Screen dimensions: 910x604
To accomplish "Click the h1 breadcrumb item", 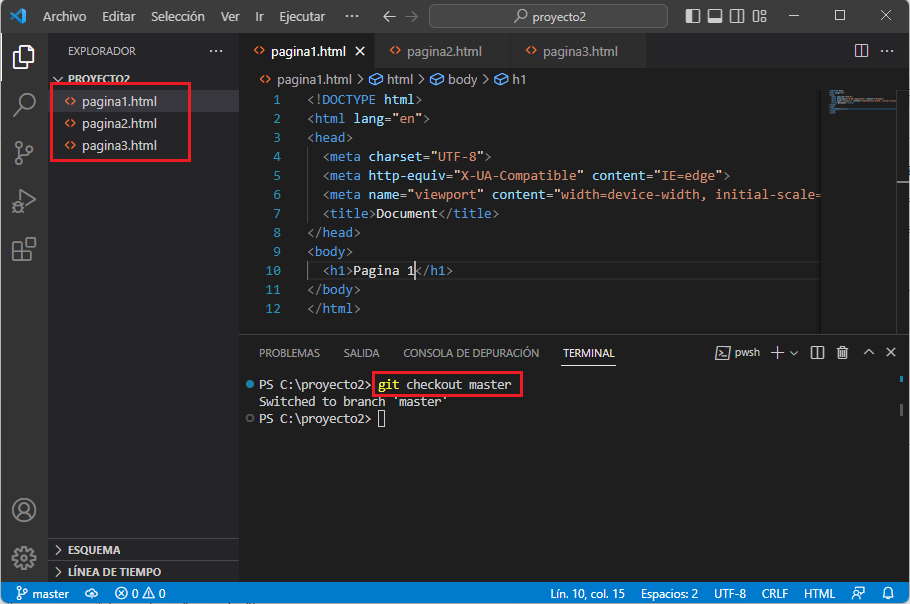I will coord(510,79).
